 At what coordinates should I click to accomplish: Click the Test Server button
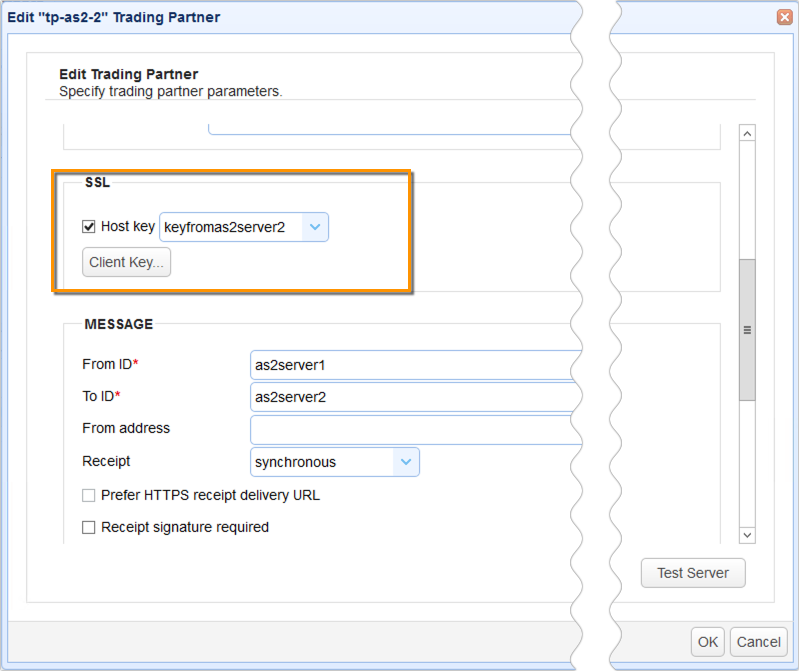click(x=693, y=573)
